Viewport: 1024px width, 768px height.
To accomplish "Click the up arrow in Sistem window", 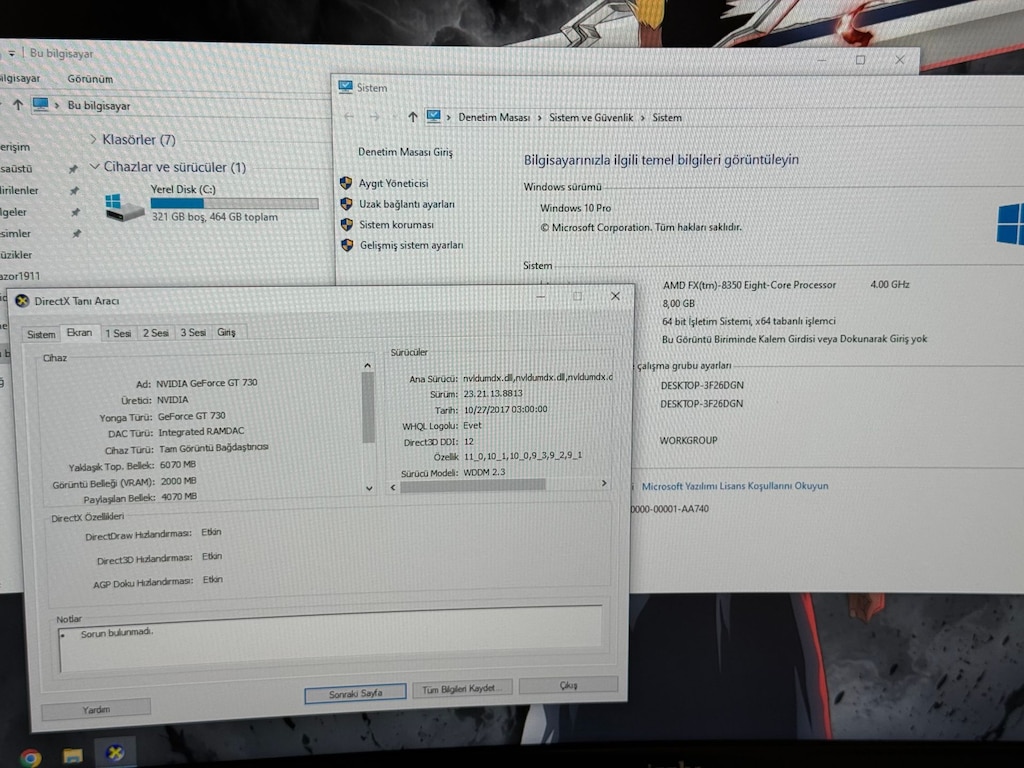I will [412, 117].
